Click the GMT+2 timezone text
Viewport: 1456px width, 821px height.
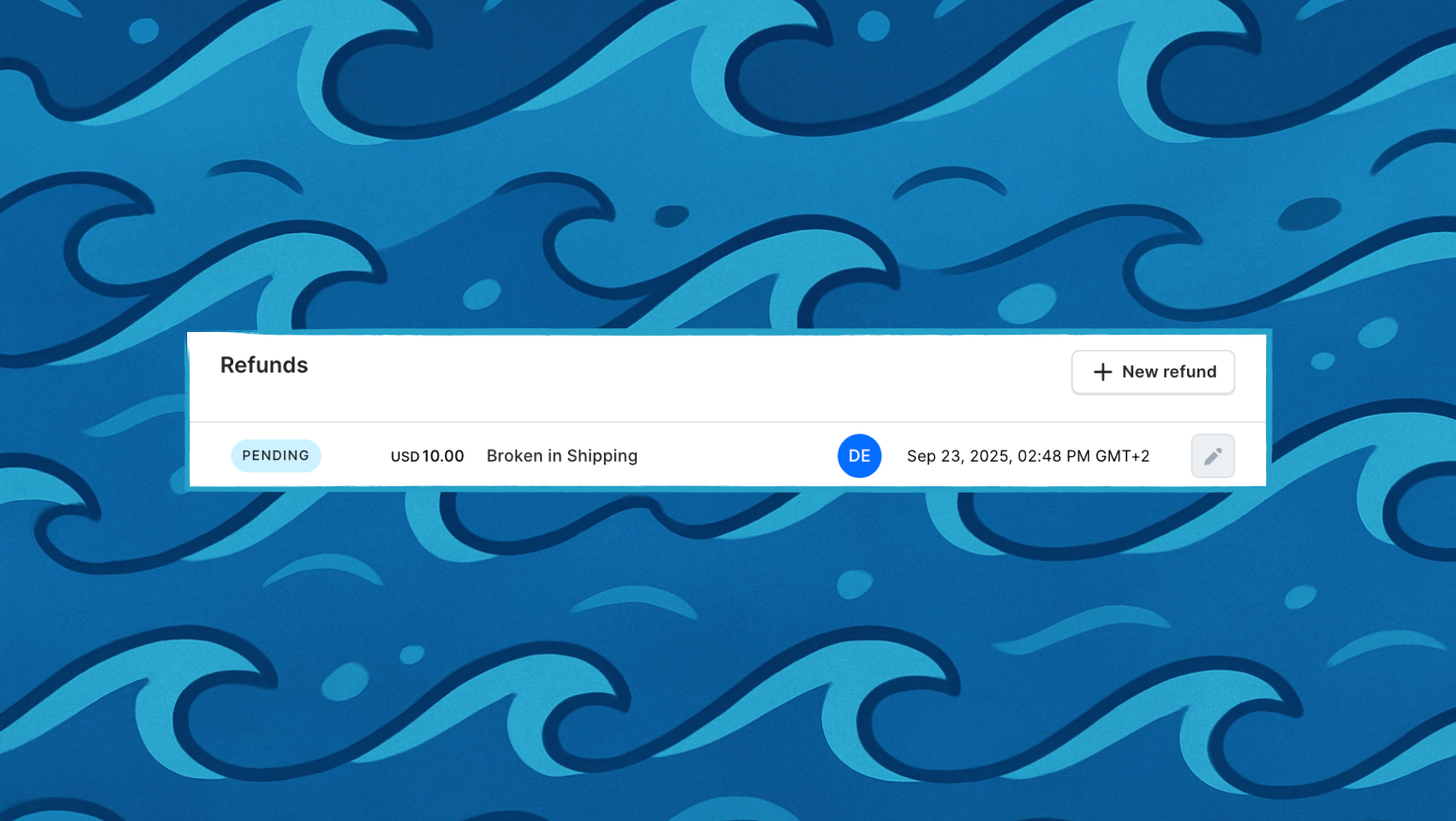pos(1122,456)
